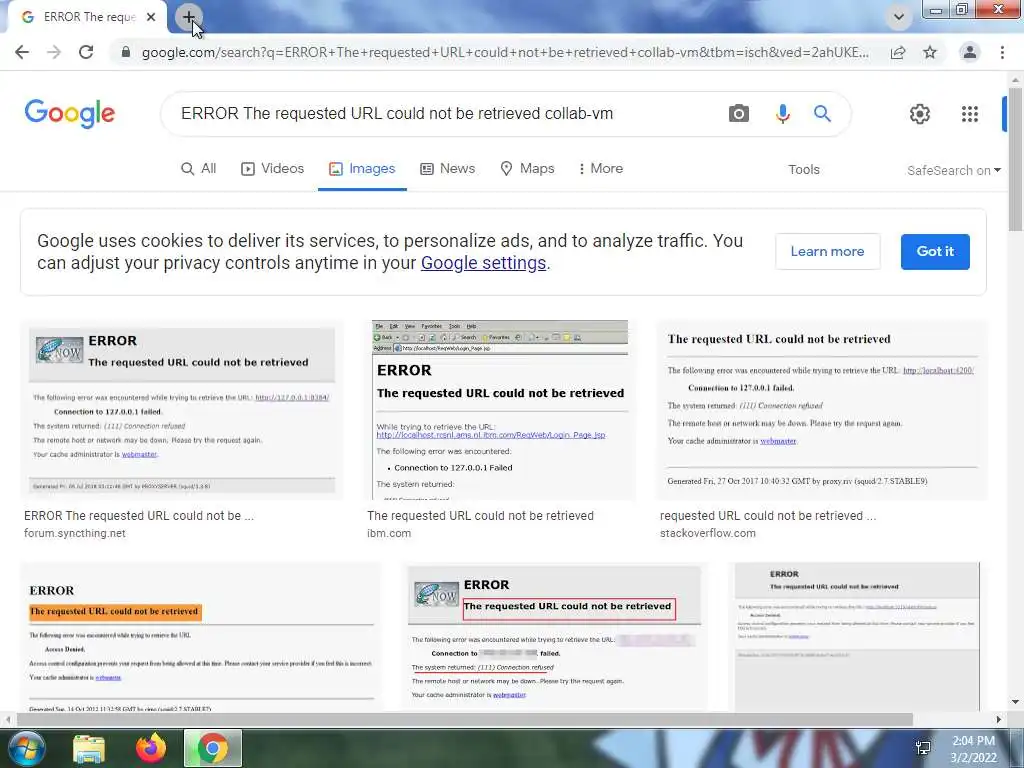Launch Firefox from taskbar
This screenshot has height=768, width=1024.
click(x=151, y=748)
